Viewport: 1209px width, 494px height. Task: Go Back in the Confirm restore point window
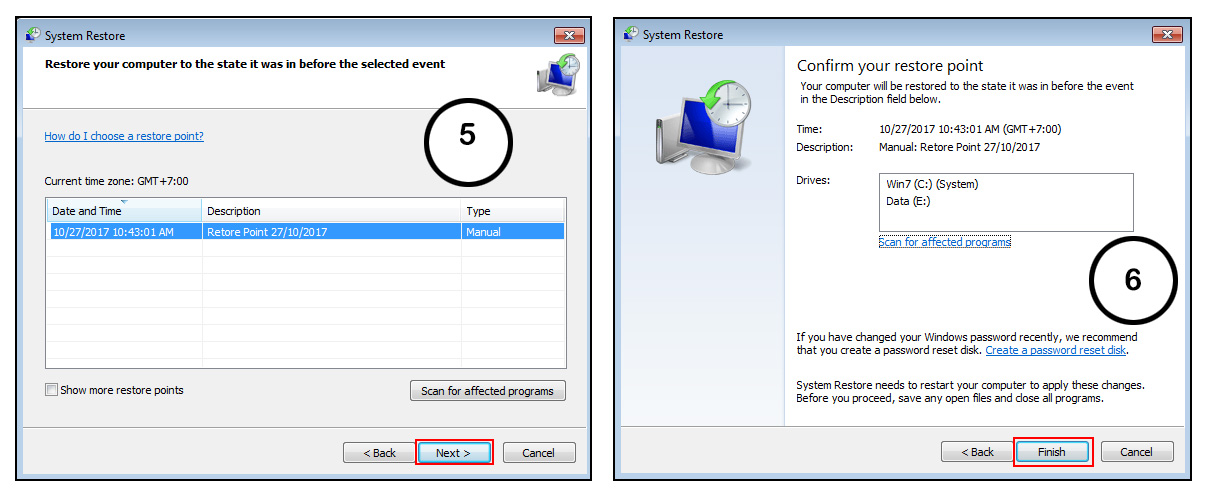pyautogui.click(x=977, y=452)
